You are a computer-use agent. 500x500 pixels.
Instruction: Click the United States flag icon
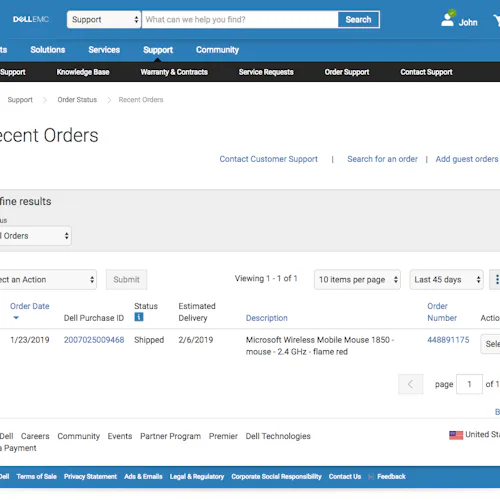point(456,435)
